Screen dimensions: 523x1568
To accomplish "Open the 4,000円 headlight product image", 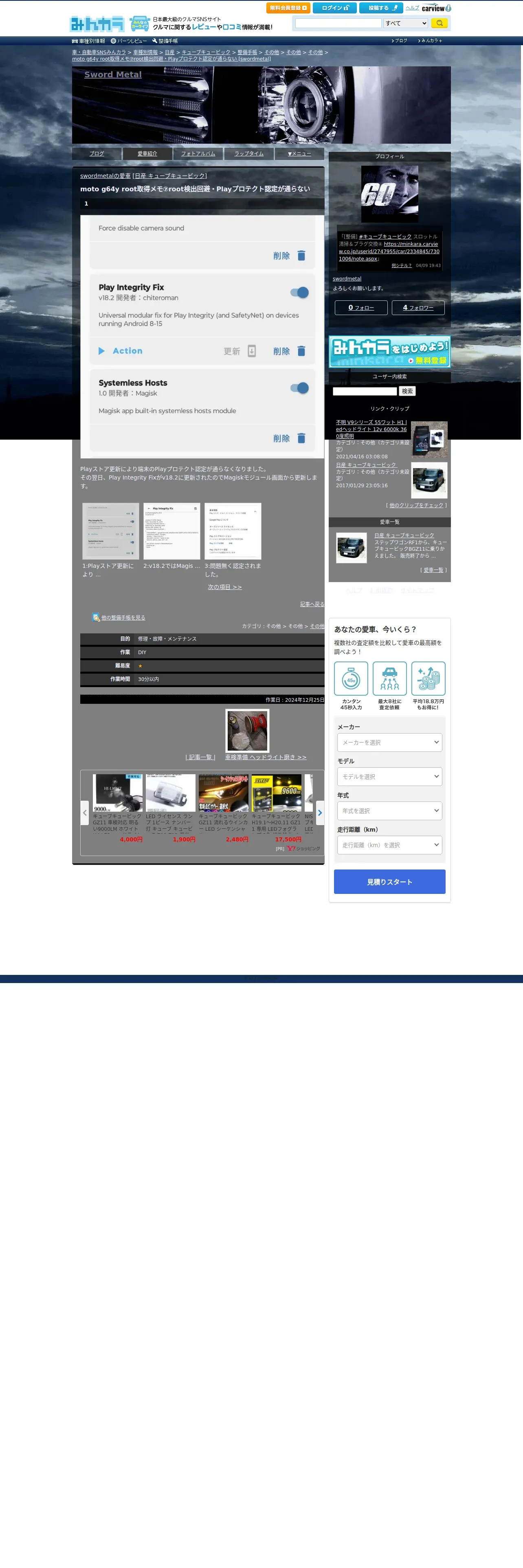I will point(117,793).
